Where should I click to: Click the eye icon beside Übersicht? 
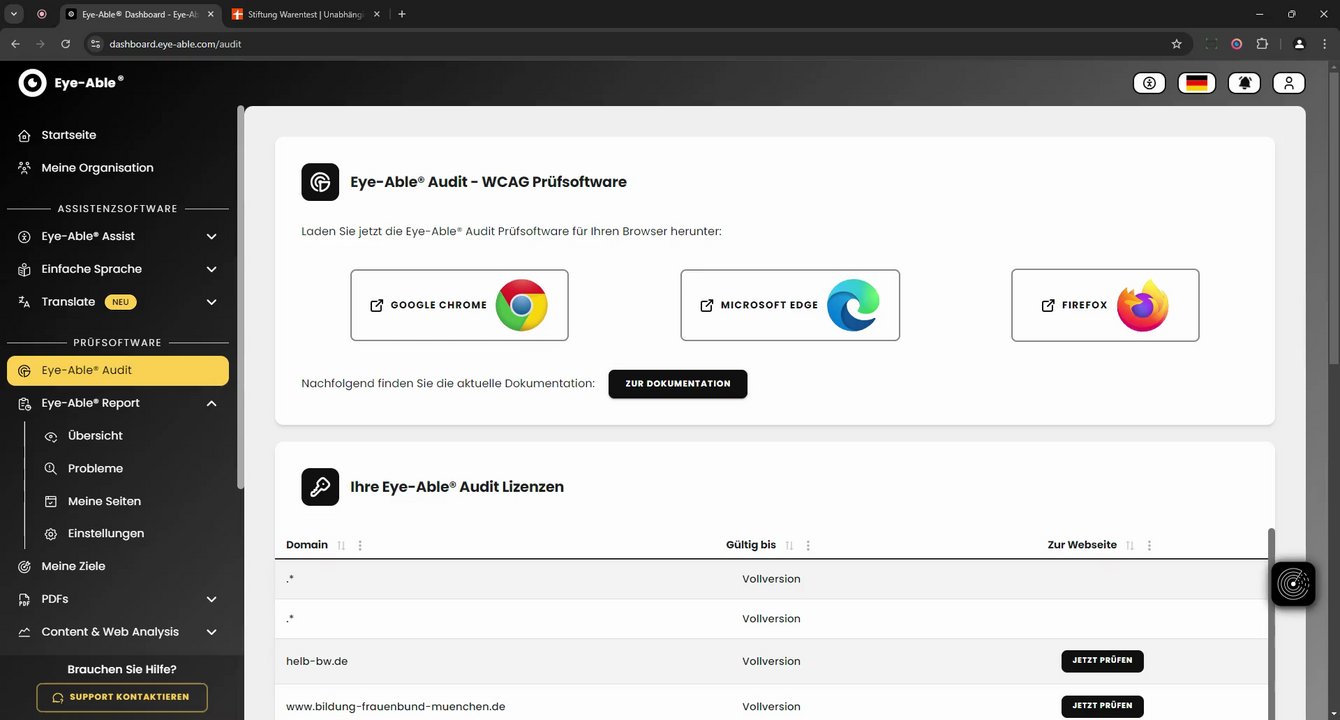[51, 436]
